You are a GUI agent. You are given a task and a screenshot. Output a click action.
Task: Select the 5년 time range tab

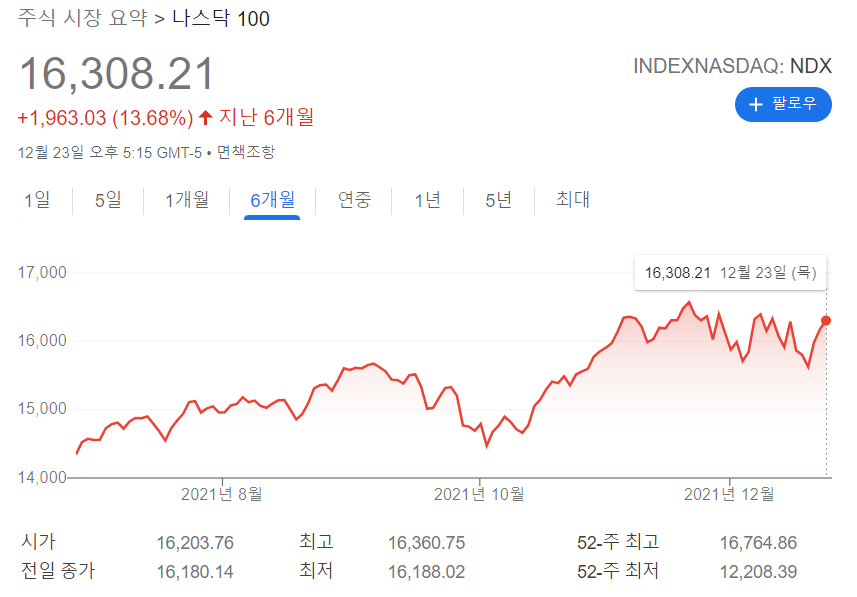(498, 200)
